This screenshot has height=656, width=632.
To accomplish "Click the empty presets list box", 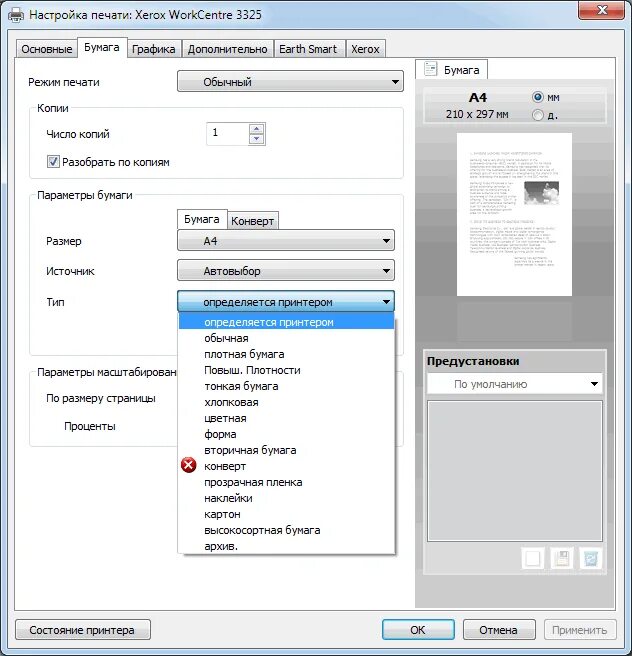I will click(514, 471).
